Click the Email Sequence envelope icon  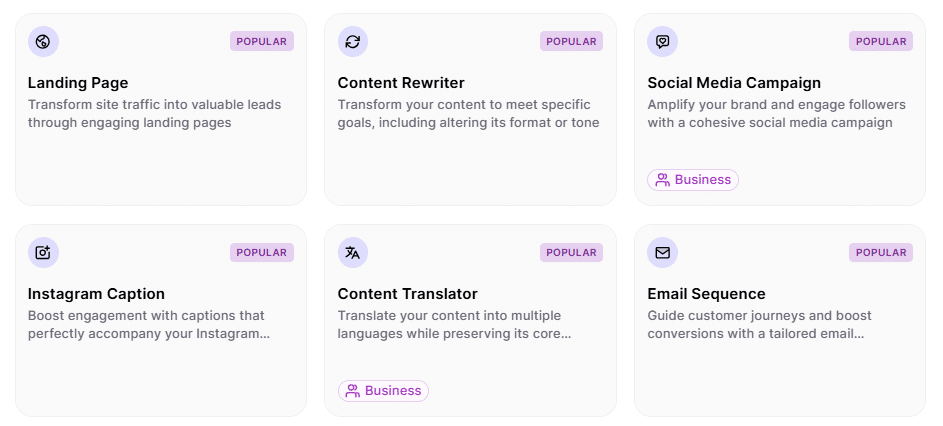(662, 253)
